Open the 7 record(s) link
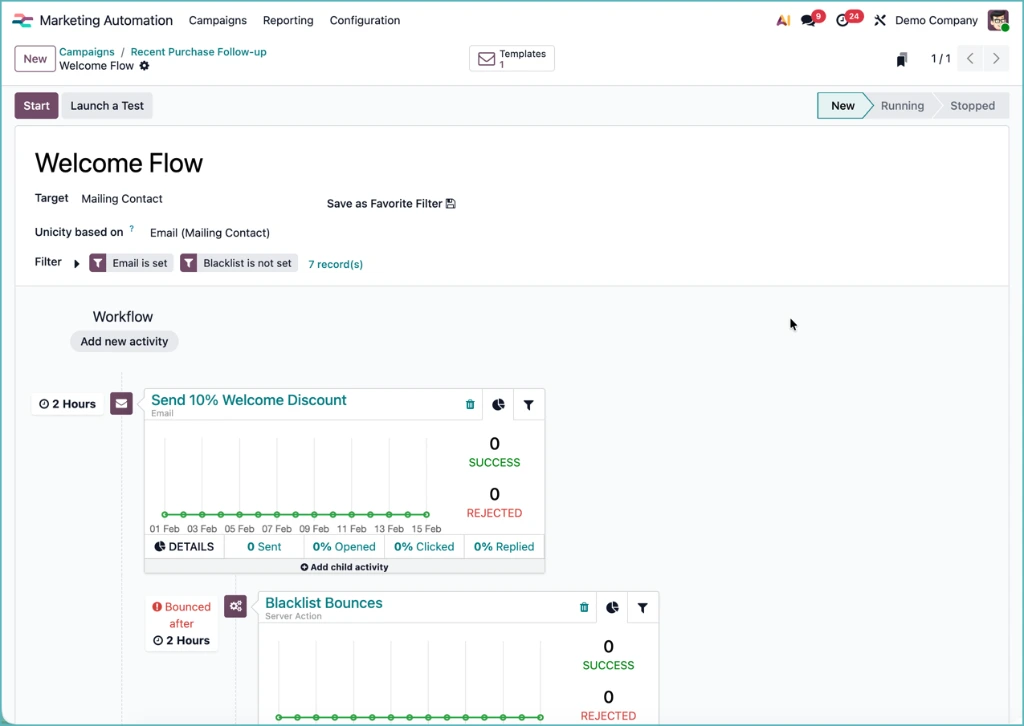1024x726 pixels. (335, 264)
